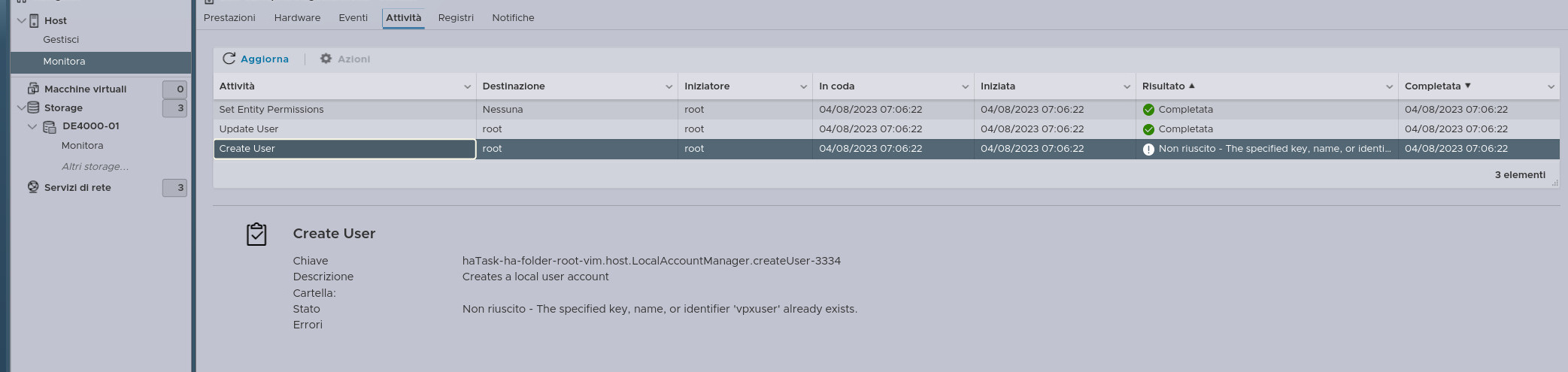Select the Create User task cell
Viewport: 1568px width, 372px height.
coord(344,149)
